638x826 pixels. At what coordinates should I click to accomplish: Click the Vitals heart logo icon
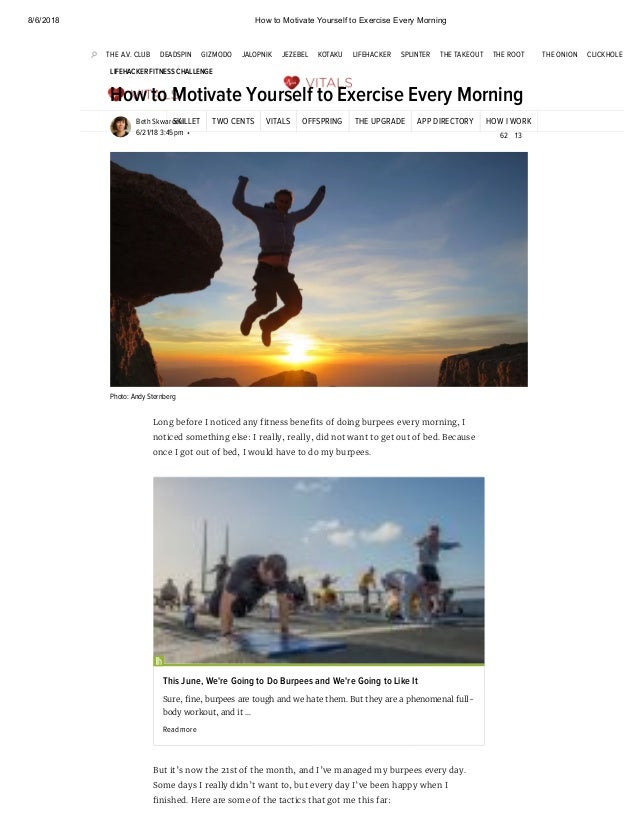(x=291, y=82)
